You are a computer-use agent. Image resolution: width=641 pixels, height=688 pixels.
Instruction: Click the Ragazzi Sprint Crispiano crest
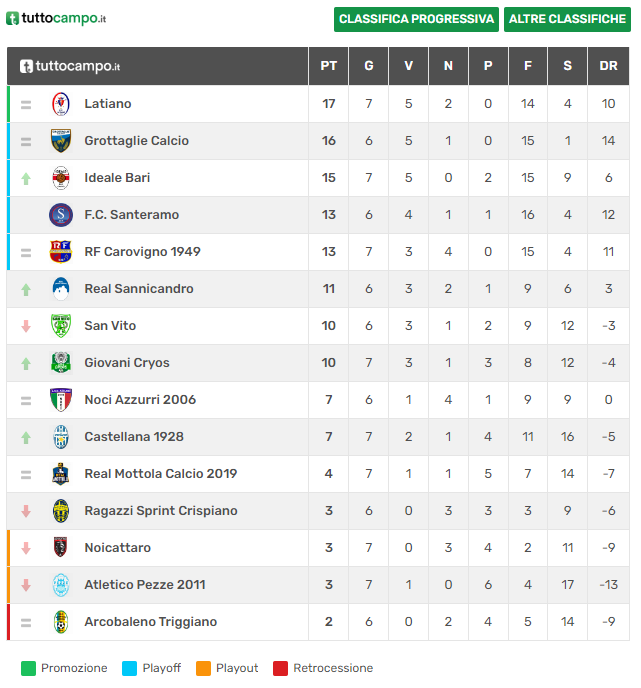pyautogui.click(x=61, y=511)
